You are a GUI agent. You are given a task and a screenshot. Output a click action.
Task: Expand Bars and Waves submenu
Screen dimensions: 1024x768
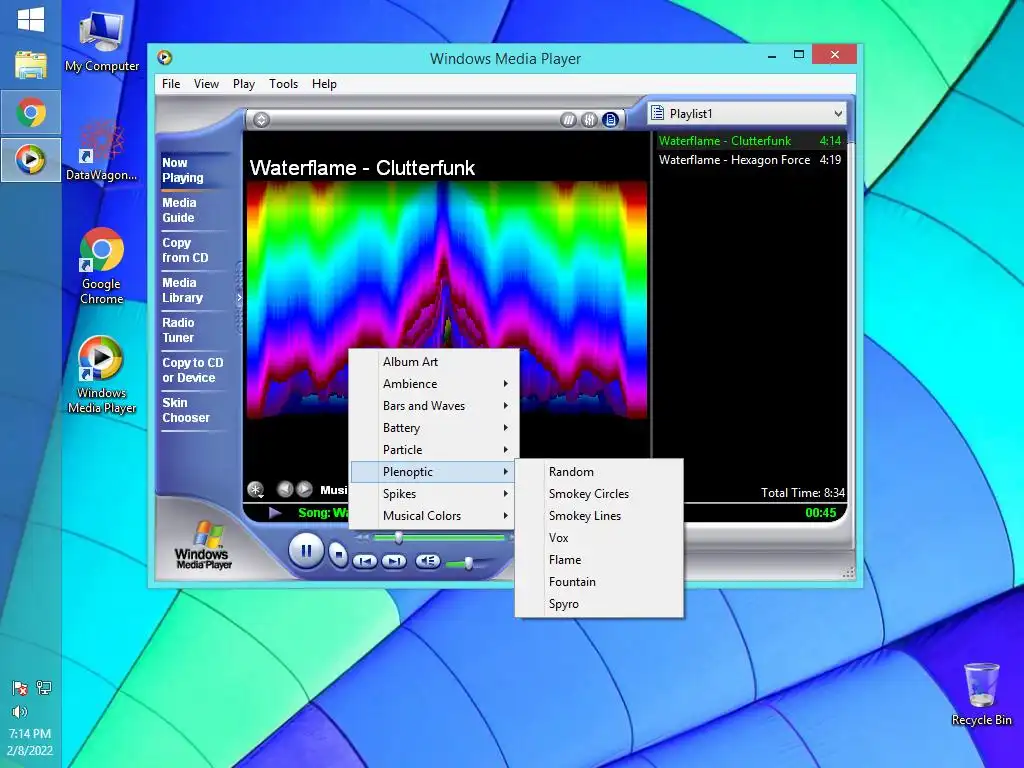pyautogui.click(x=435, y=406)
